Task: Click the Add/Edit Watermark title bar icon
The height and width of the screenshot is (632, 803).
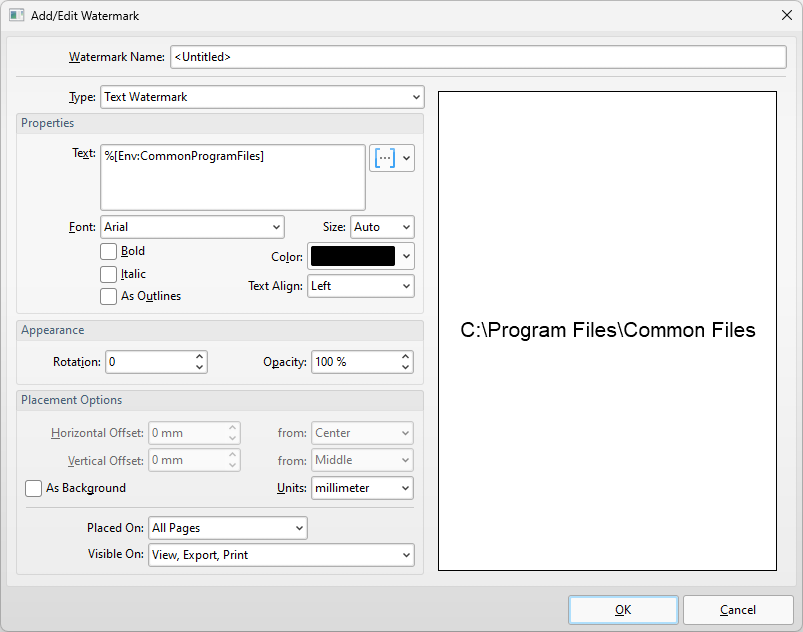Action: [x=16, y=15]
